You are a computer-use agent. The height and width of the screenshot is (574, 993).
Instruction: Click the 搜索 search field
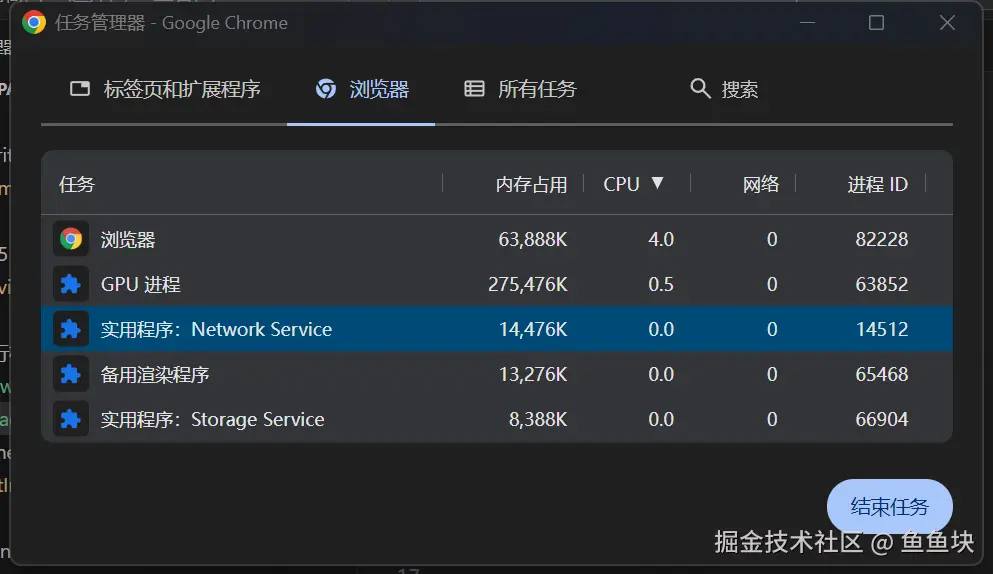point(740,89)
